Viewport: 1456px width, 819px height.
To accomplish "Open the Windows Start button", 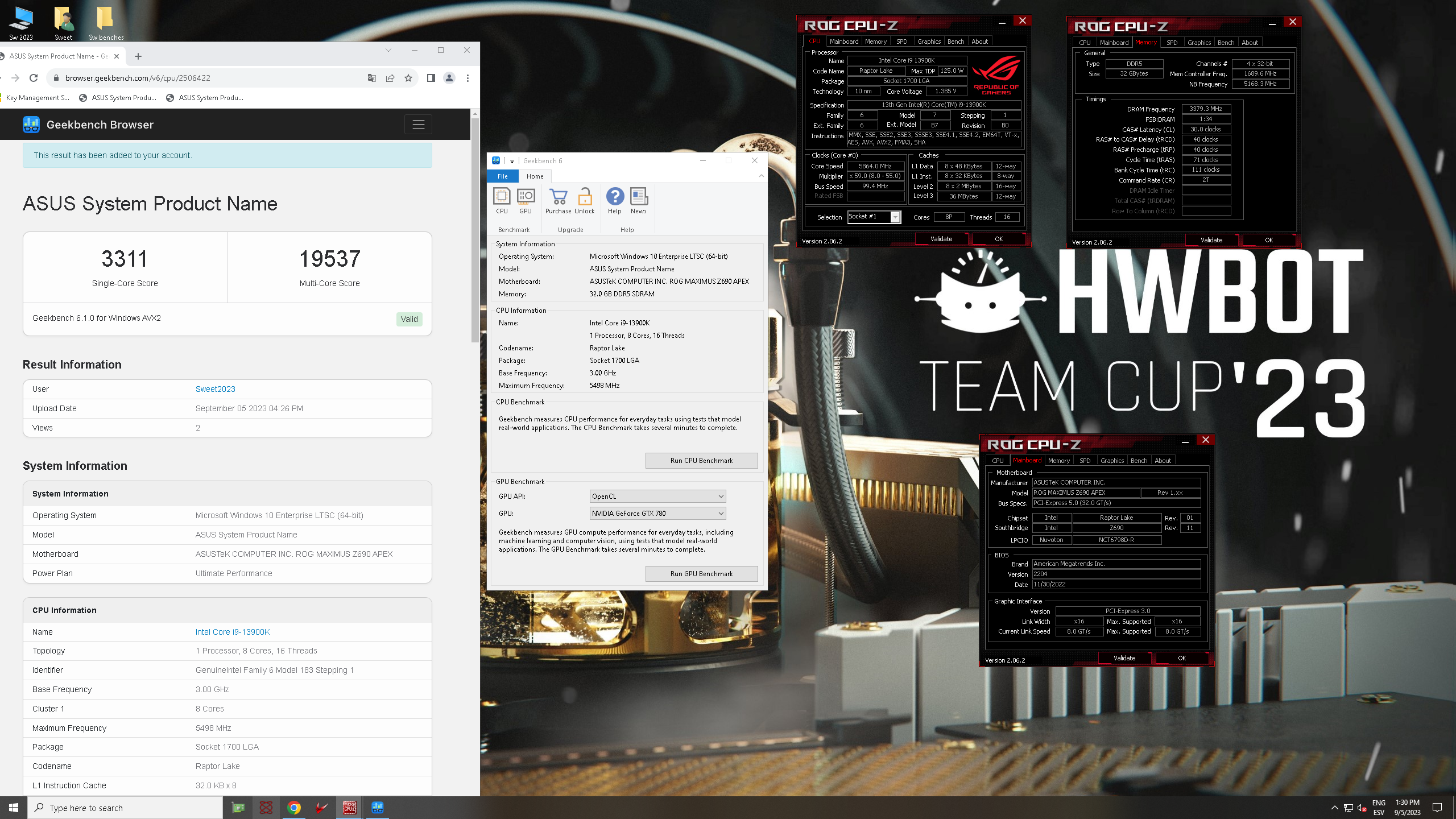I will 14,808.
